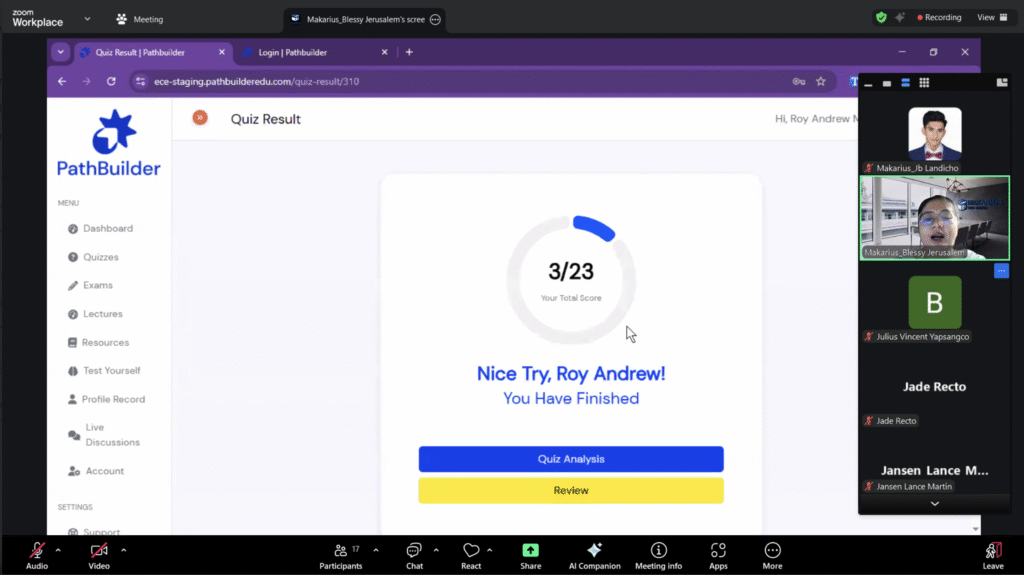Click the green Share screen button
This screenshot has width=1024, height=575.
tap(530, 551)
